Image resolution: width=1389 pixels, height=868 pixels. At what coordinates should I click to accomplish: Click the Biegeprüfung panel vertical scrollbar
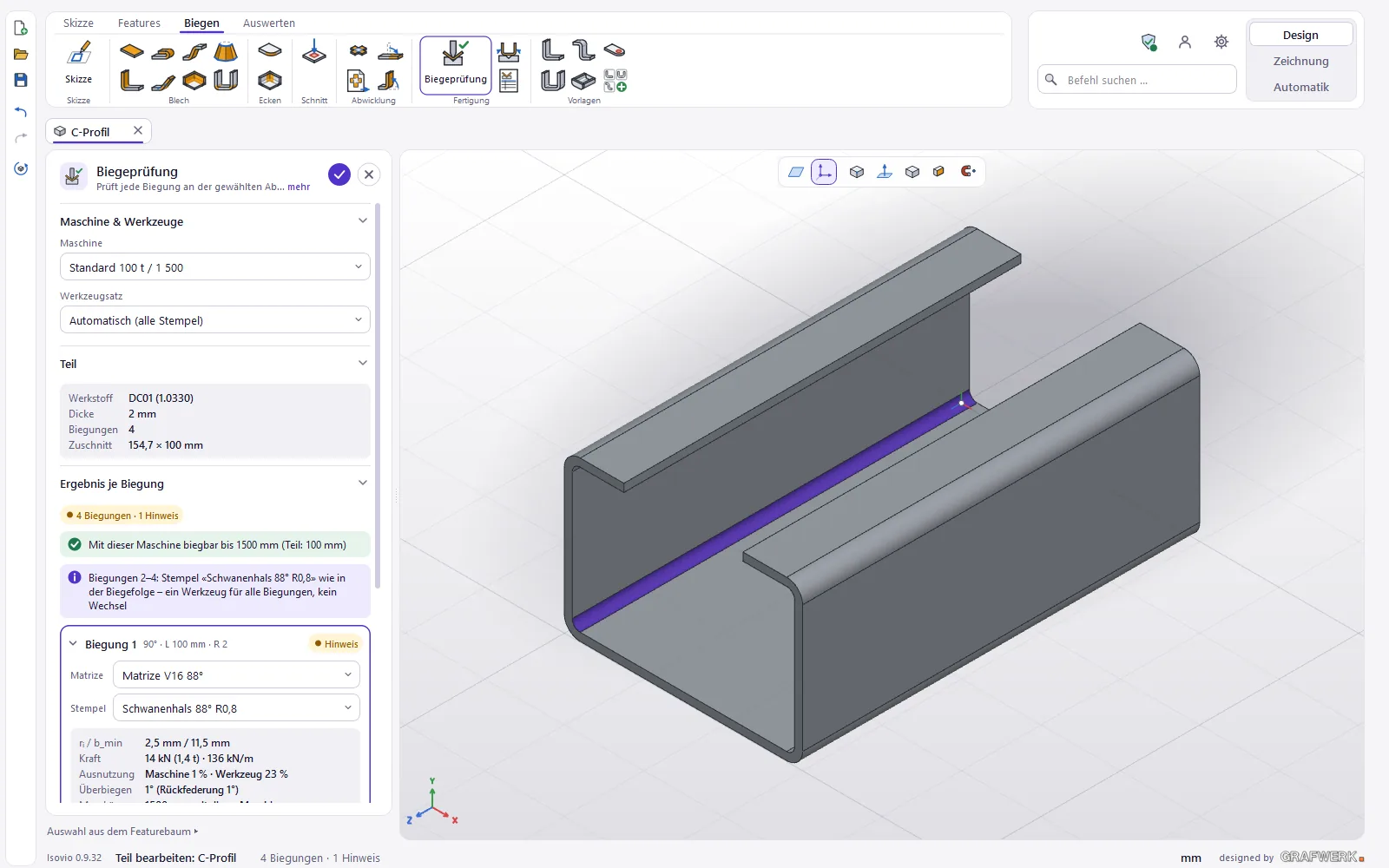pos(378,396)
